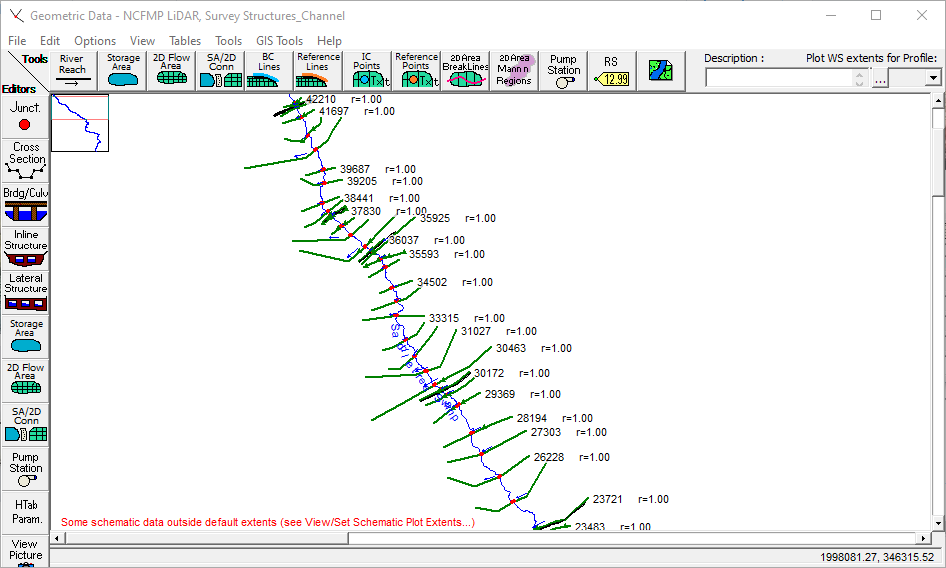Open the Tables menu
The width and height of the screenshot is (946, 568).
tap(185, 41)
